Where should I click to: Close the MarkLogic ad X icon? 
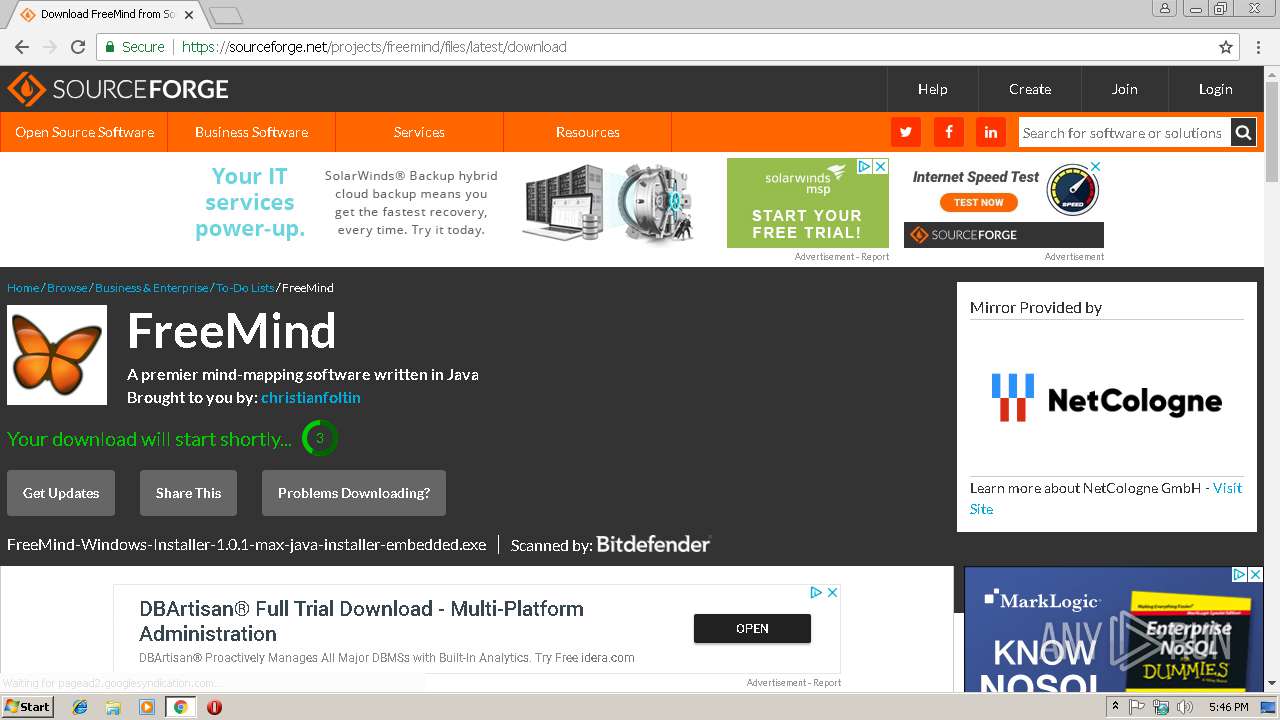click(1255, 574)
